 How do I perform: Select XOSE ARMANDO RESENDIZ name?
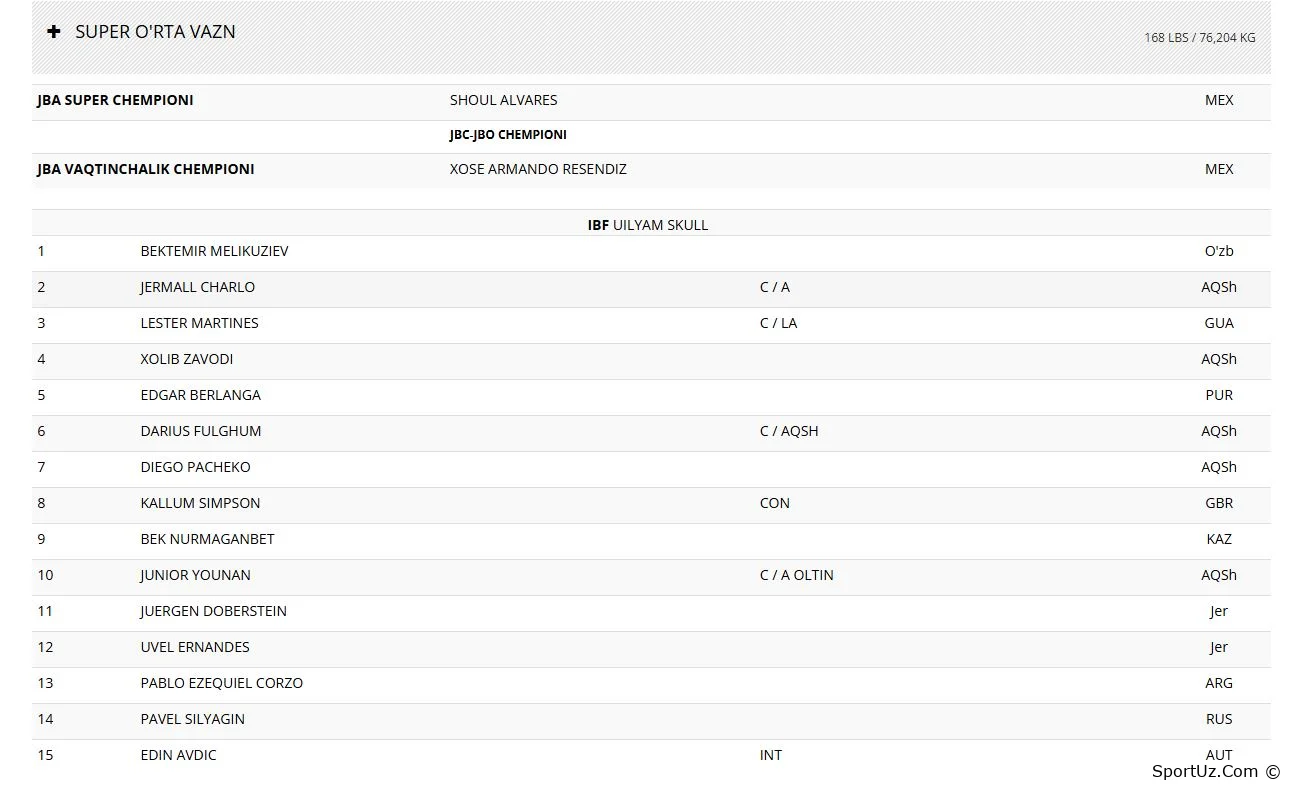point(538,169)
